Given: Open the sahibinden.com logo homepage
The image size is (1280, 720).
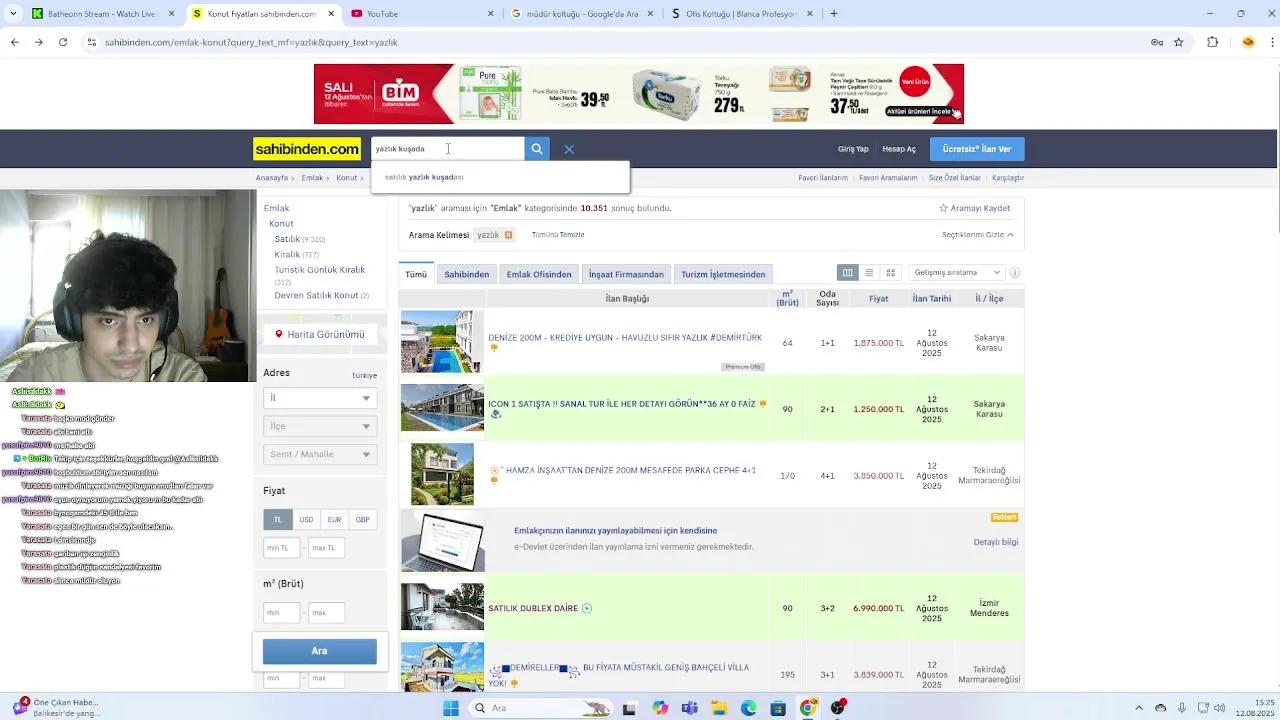Looking at the screenshot, I should point(307,149).
